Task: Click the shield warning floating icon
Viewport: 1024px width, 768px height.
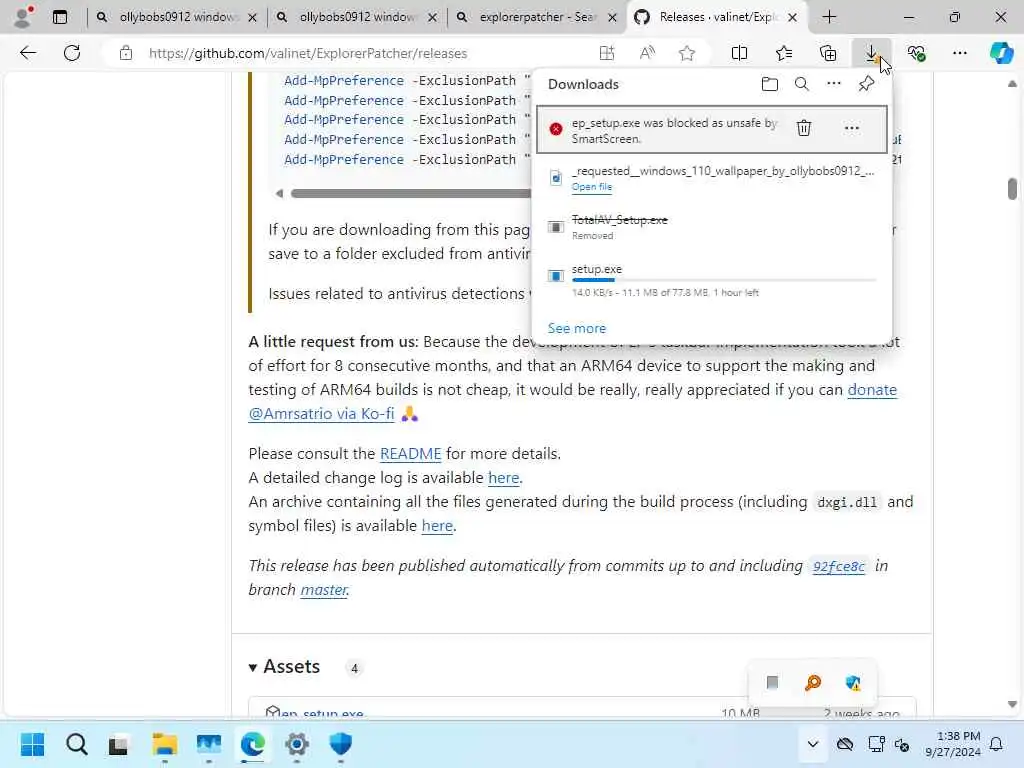Action: pos(853,683)
